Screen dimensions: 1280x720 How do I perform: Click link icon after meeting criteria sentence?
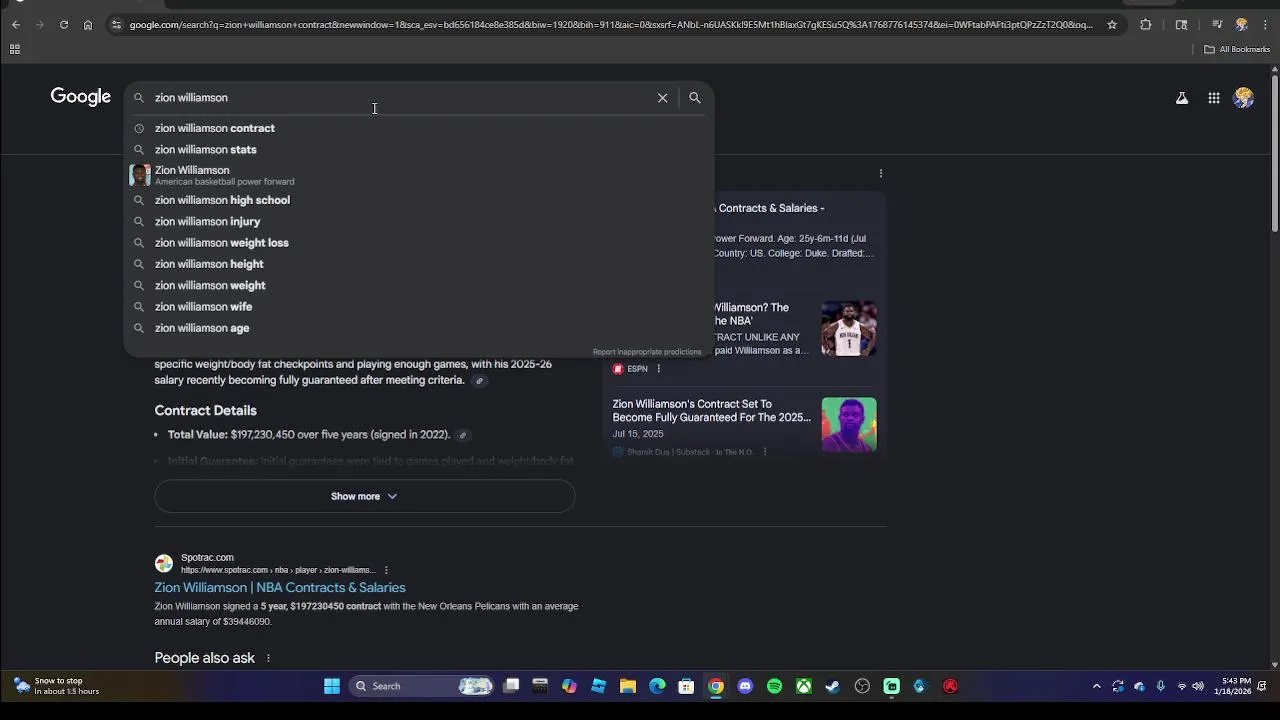pos(479,381)
